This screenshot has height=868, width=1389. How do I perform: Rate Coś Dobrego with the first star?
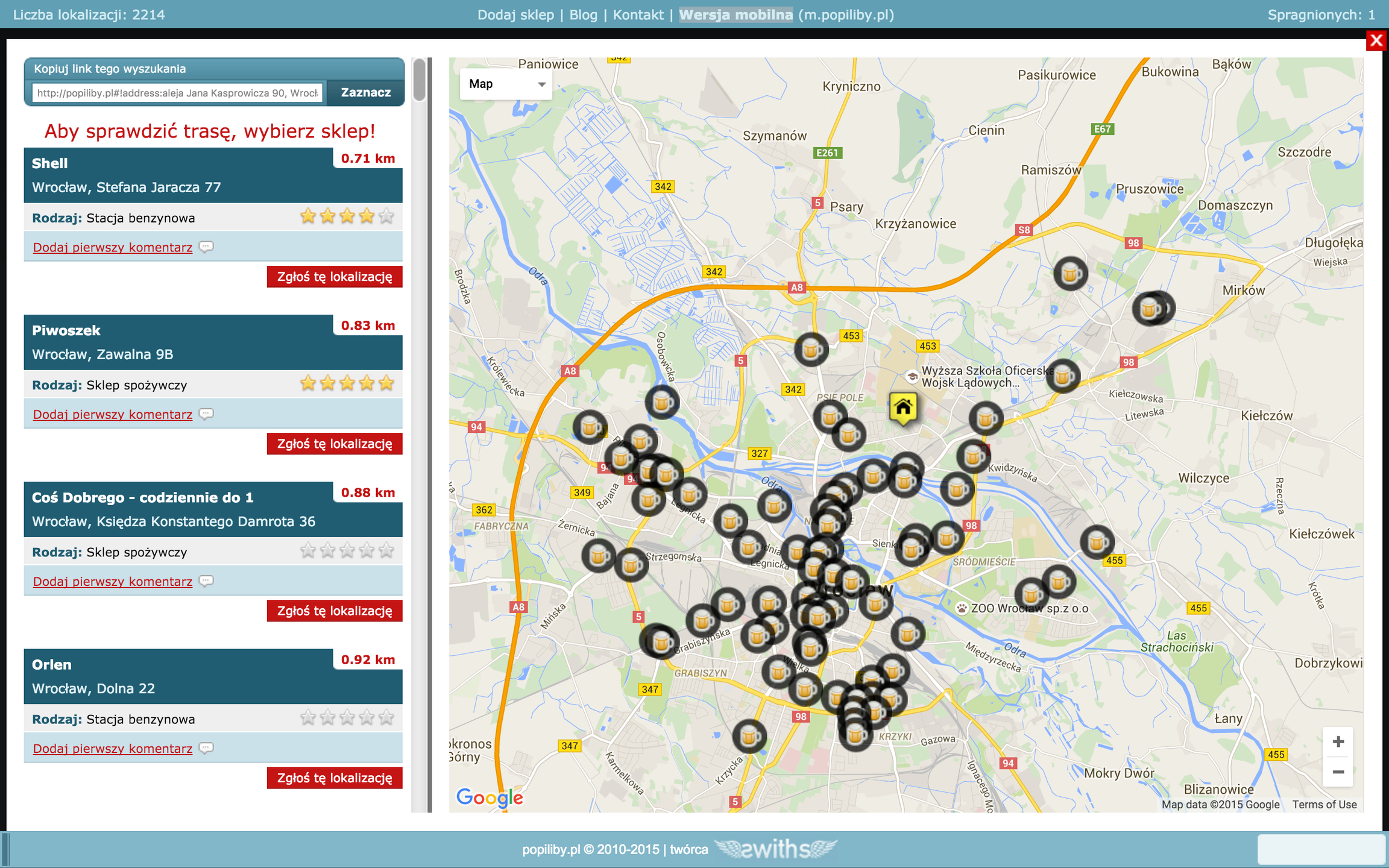pos(308,550)
